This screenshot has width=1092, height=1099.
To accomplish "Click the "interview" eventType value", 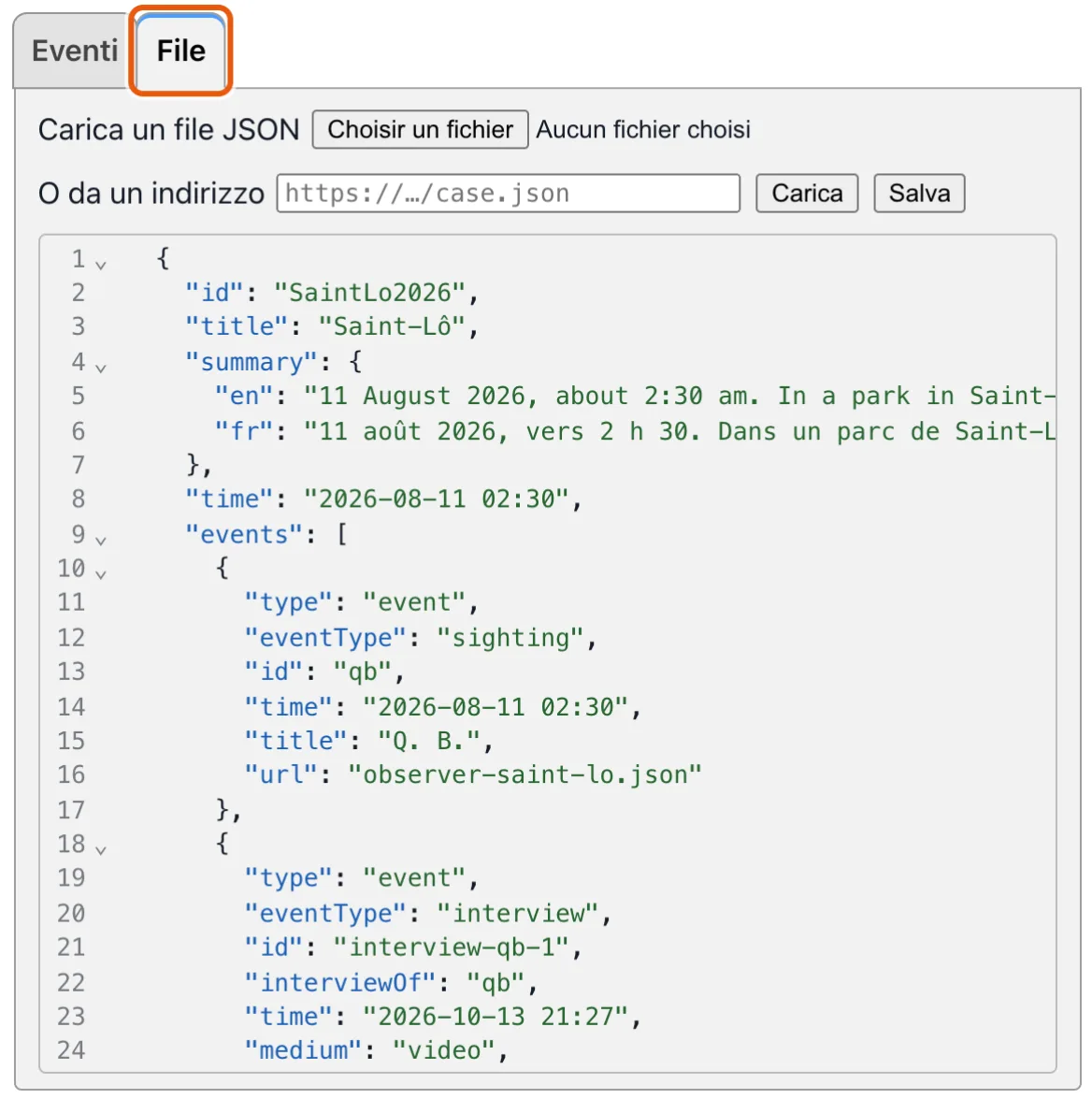I will pos(518,913).
